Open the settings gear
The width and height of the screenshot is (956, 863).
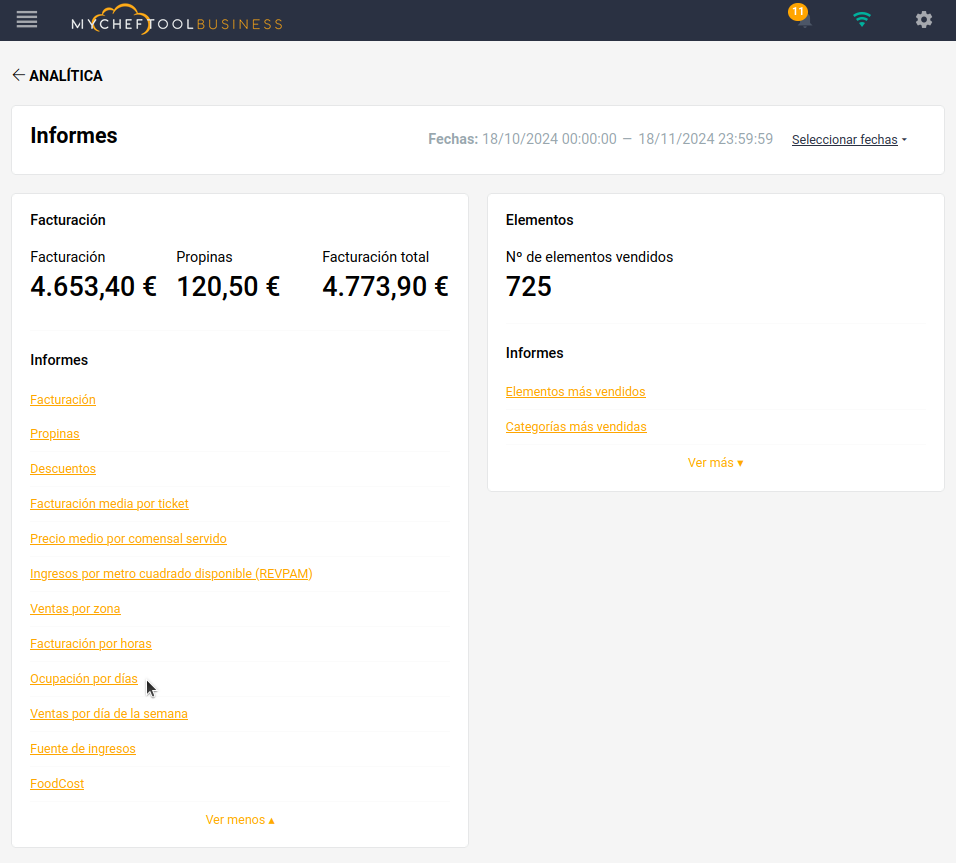click(923, 20)
